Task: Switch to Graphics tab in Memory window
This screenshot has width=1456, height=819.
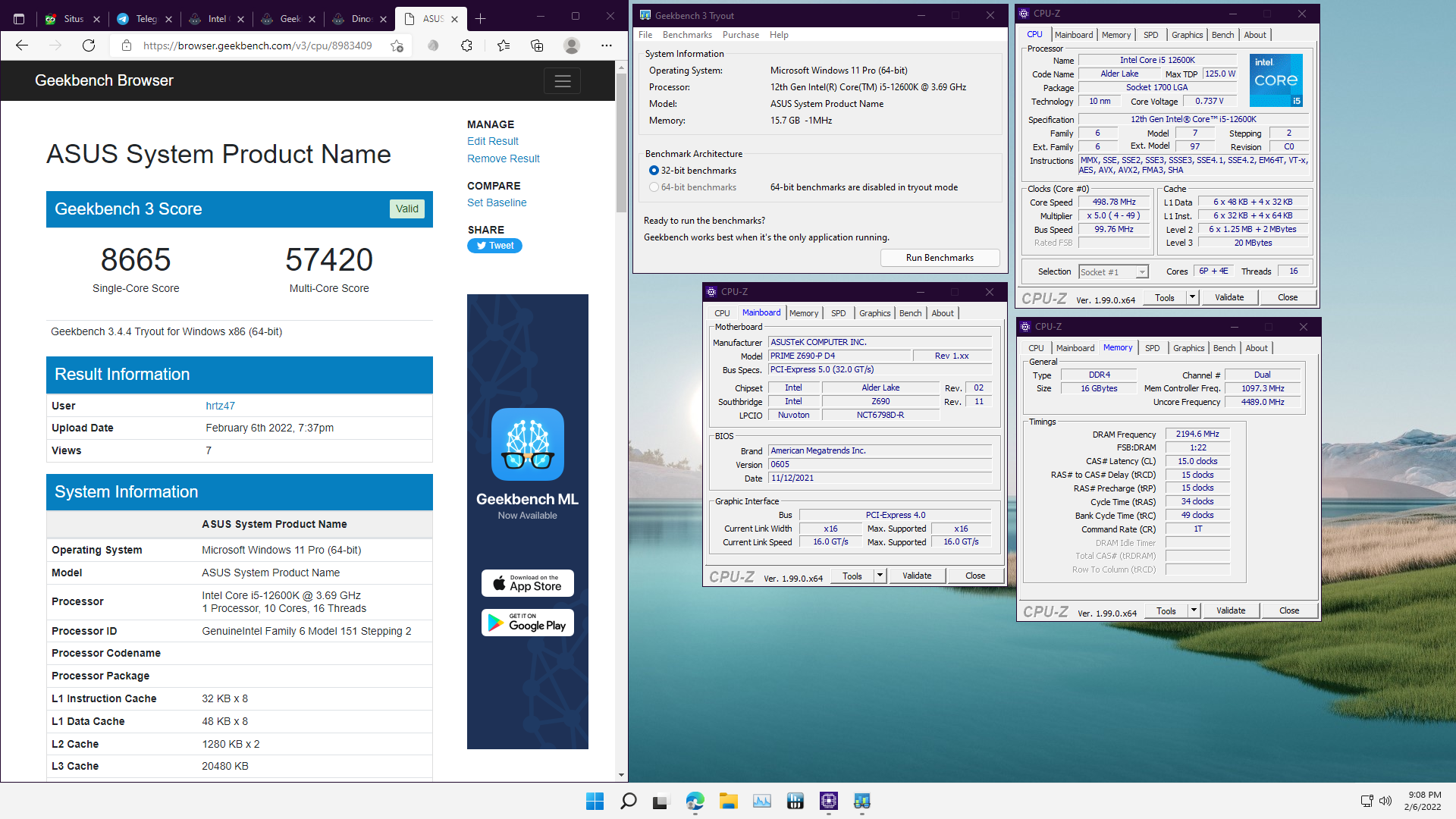Action: (x=1188, y=348)
